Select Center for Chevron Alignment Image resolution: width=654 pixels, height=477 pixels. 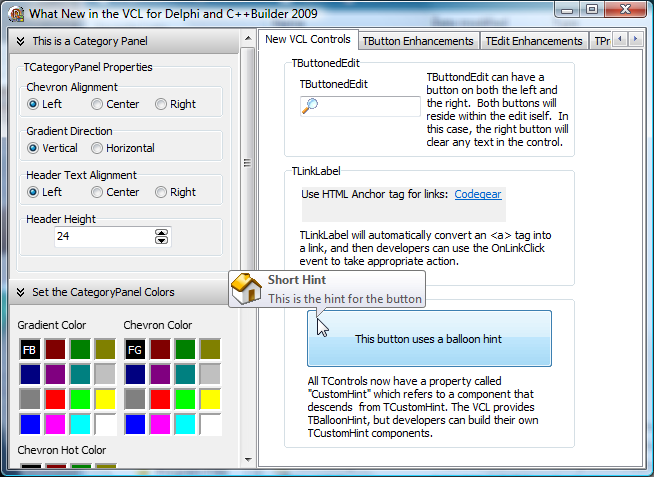pos(97,104)
